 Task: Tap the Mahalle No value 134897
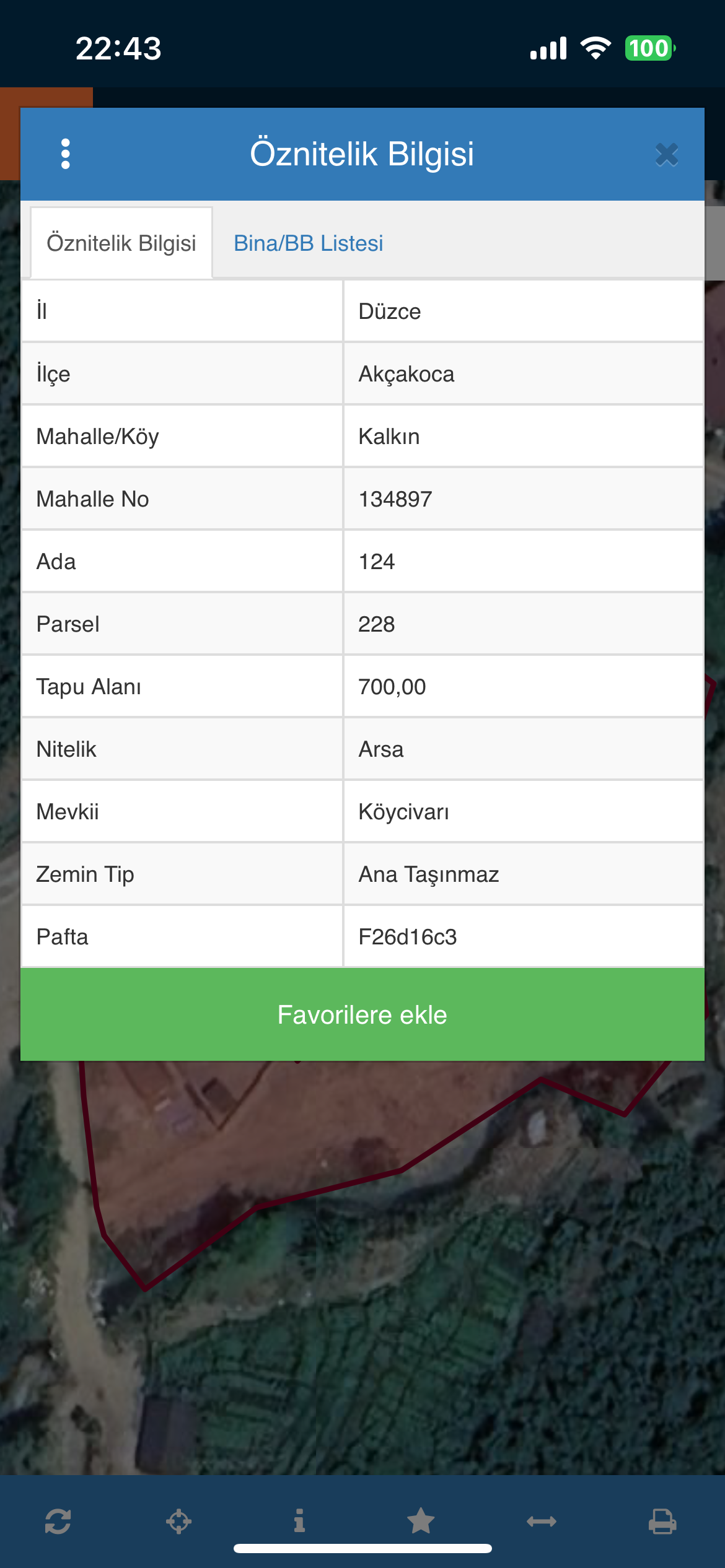(x=523, y=499)
